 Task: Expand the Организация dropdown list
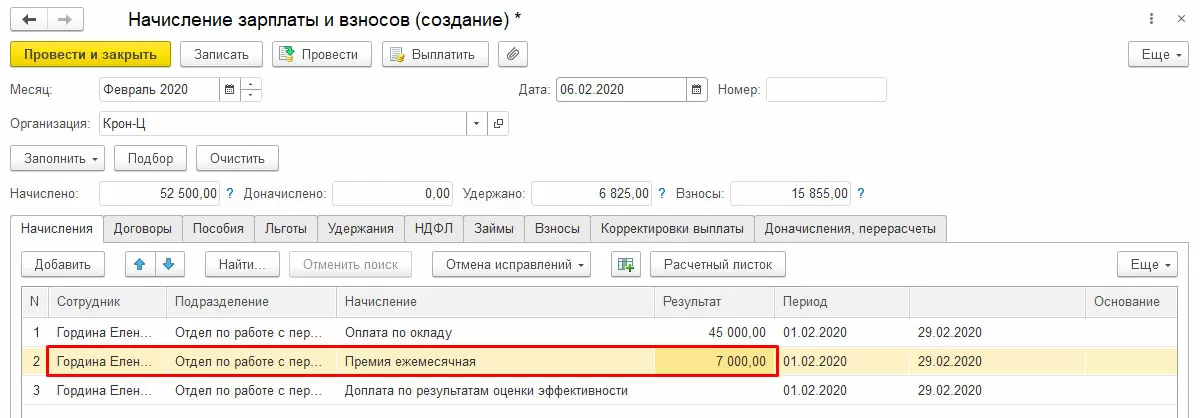tap(476, 124)
